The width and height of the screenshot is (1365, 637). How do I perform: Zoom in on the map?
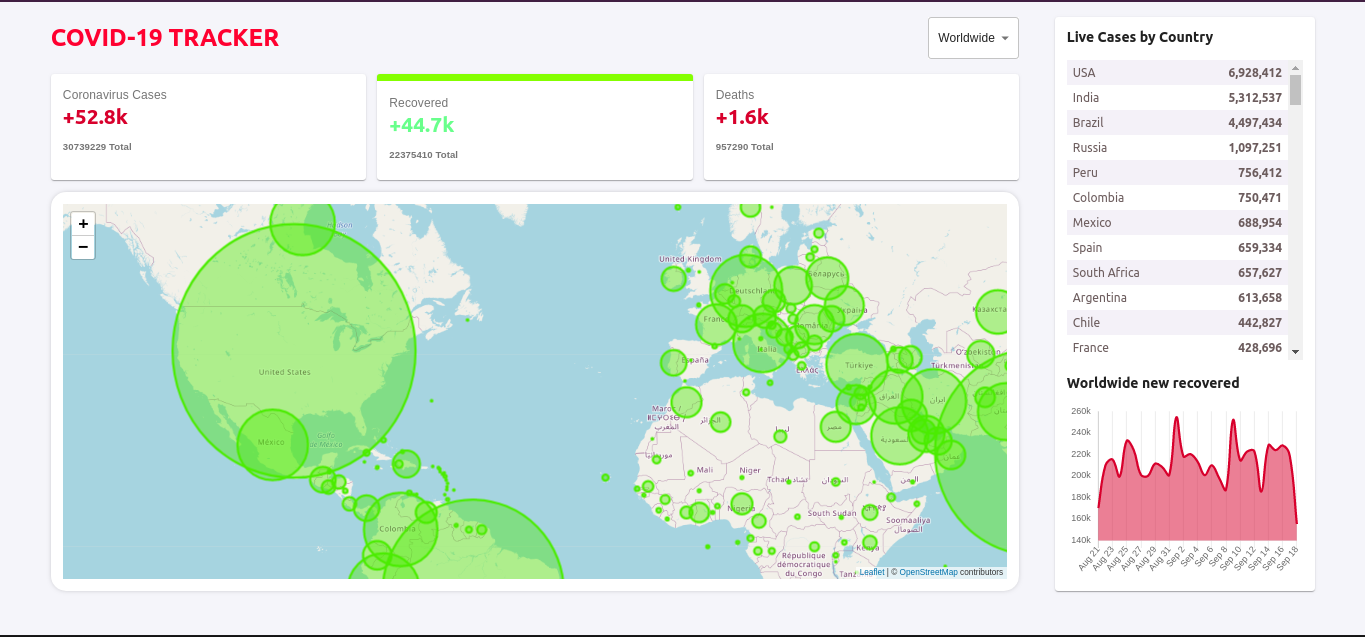pyautogui.click(x=83, y=224)
